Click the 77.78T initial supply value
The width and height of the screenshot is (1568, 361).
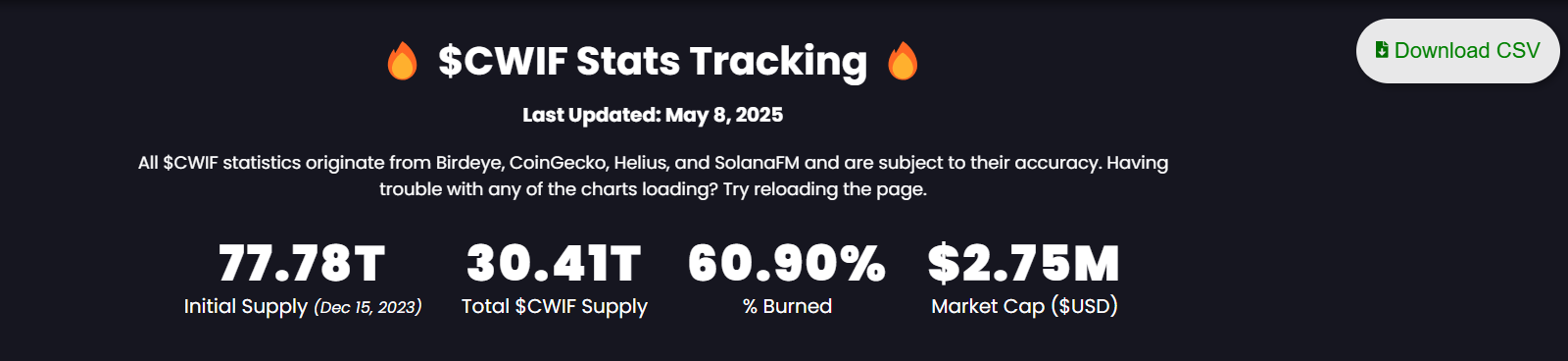[302, 263]
